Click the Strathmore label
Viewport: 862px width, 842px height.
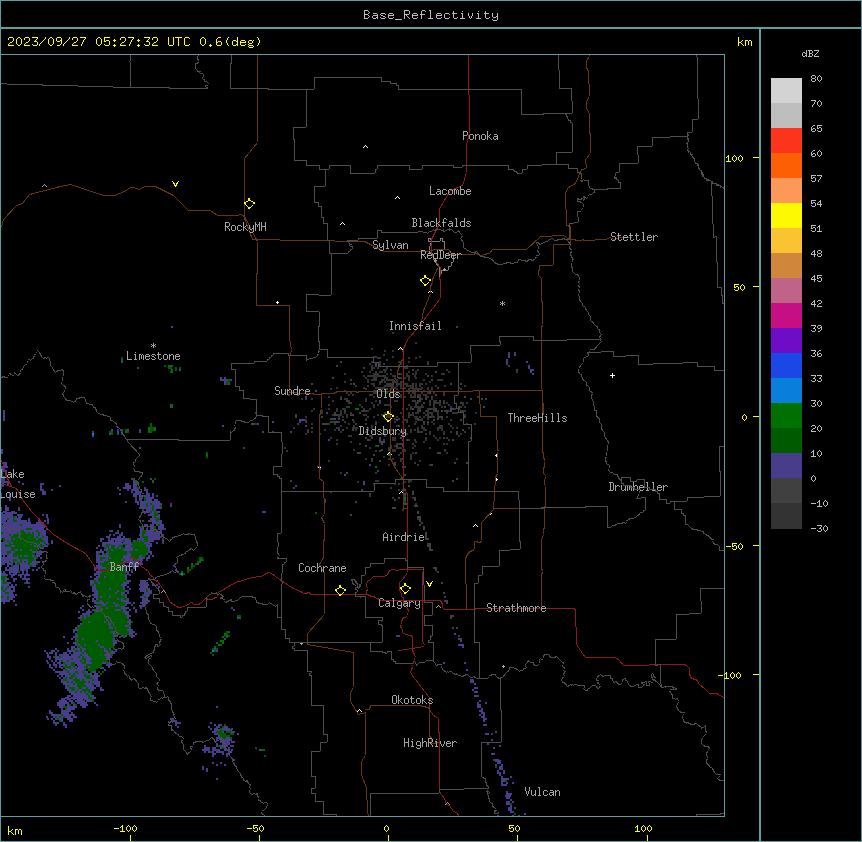(516, 608)
